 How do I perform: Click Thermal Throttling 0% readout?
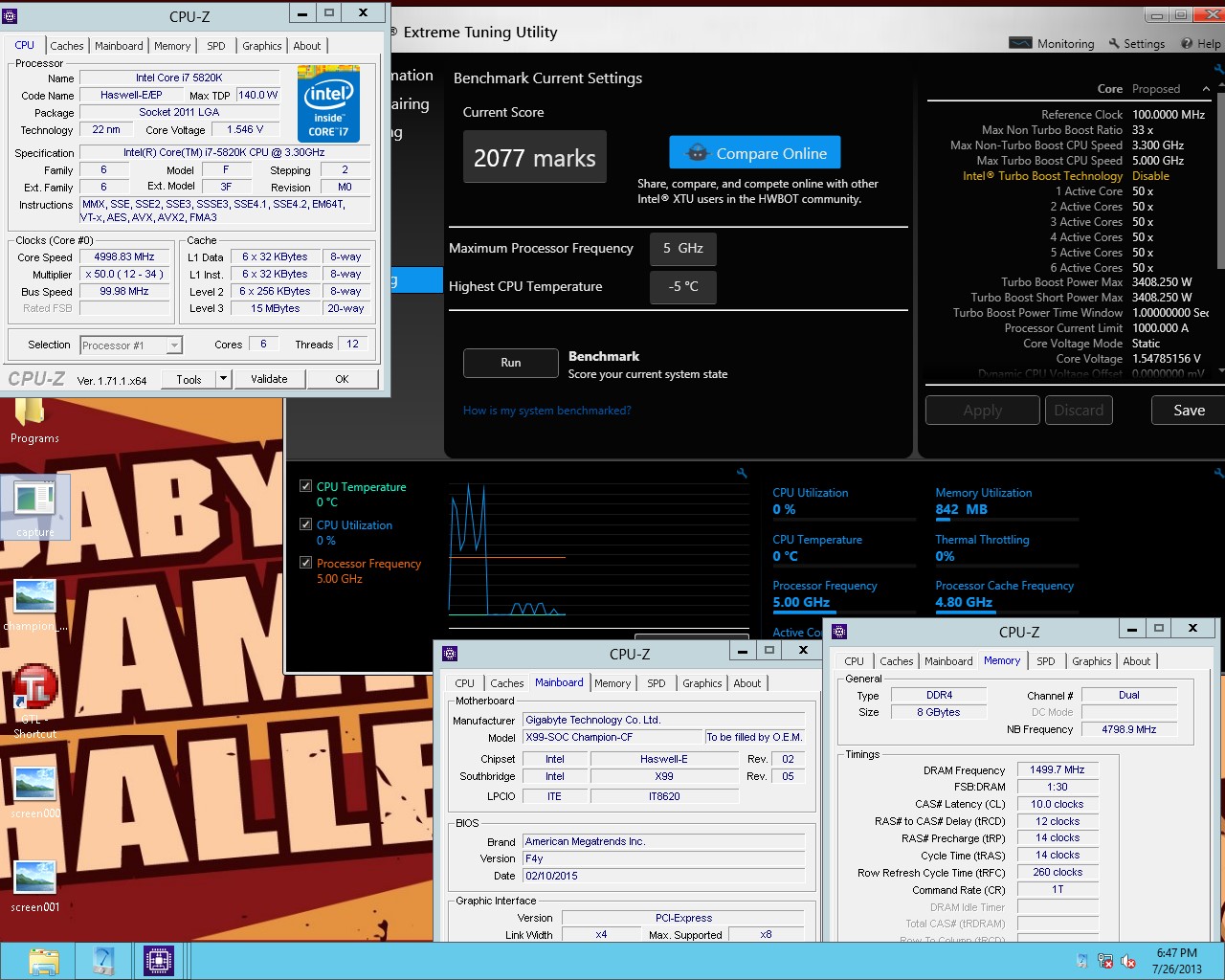945,556
